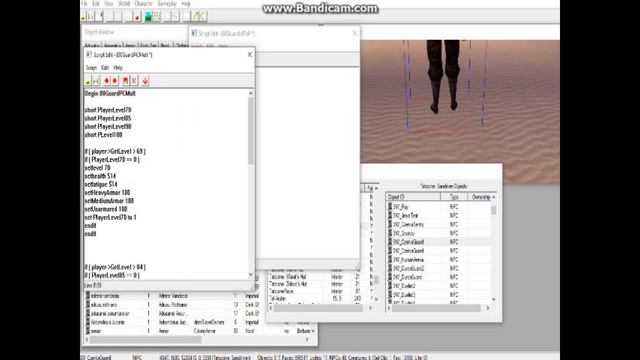Click the window icon in front Script Edit title bar
The image size is (640, 360).
pyautogui.click(x=89, y=54)
